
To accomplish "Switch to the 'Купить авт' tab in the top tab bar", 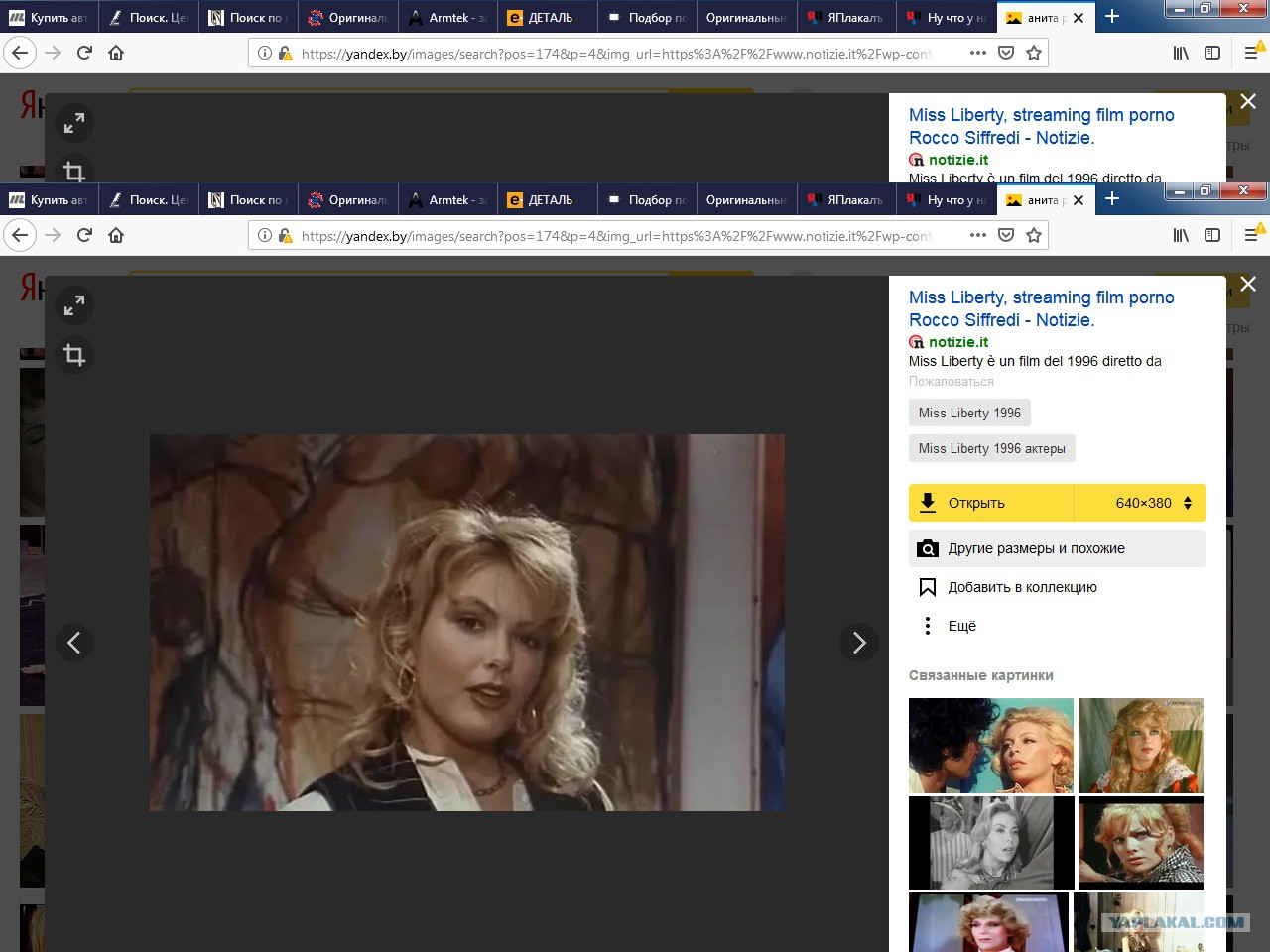I will pyautogui.click(x=50, y=18).
